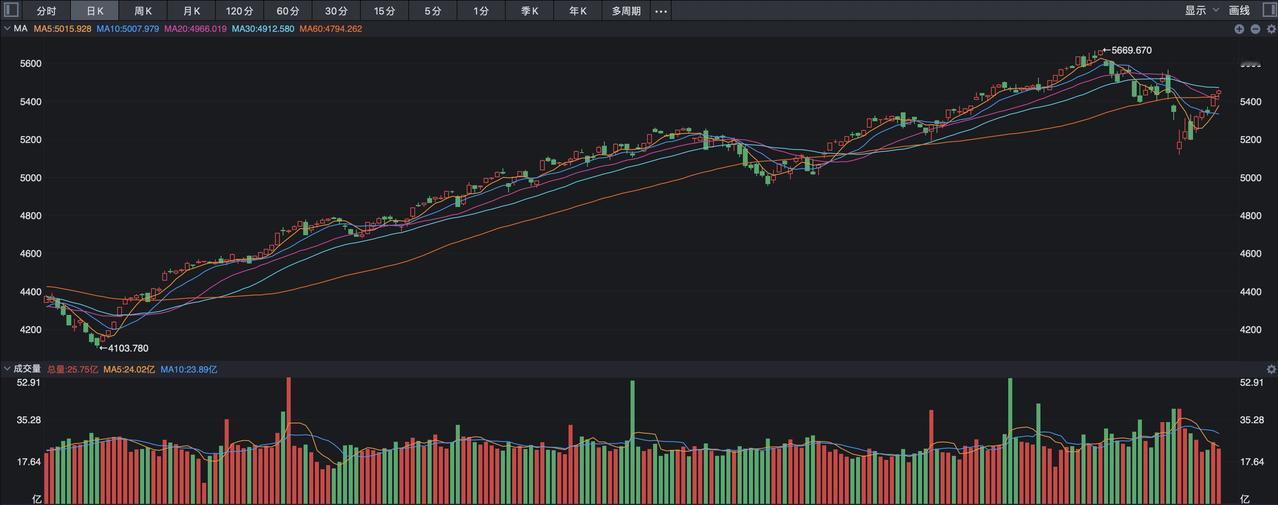Open volume panel settings gear
Screen dimensions: 1278x505
coord(1271,369)
